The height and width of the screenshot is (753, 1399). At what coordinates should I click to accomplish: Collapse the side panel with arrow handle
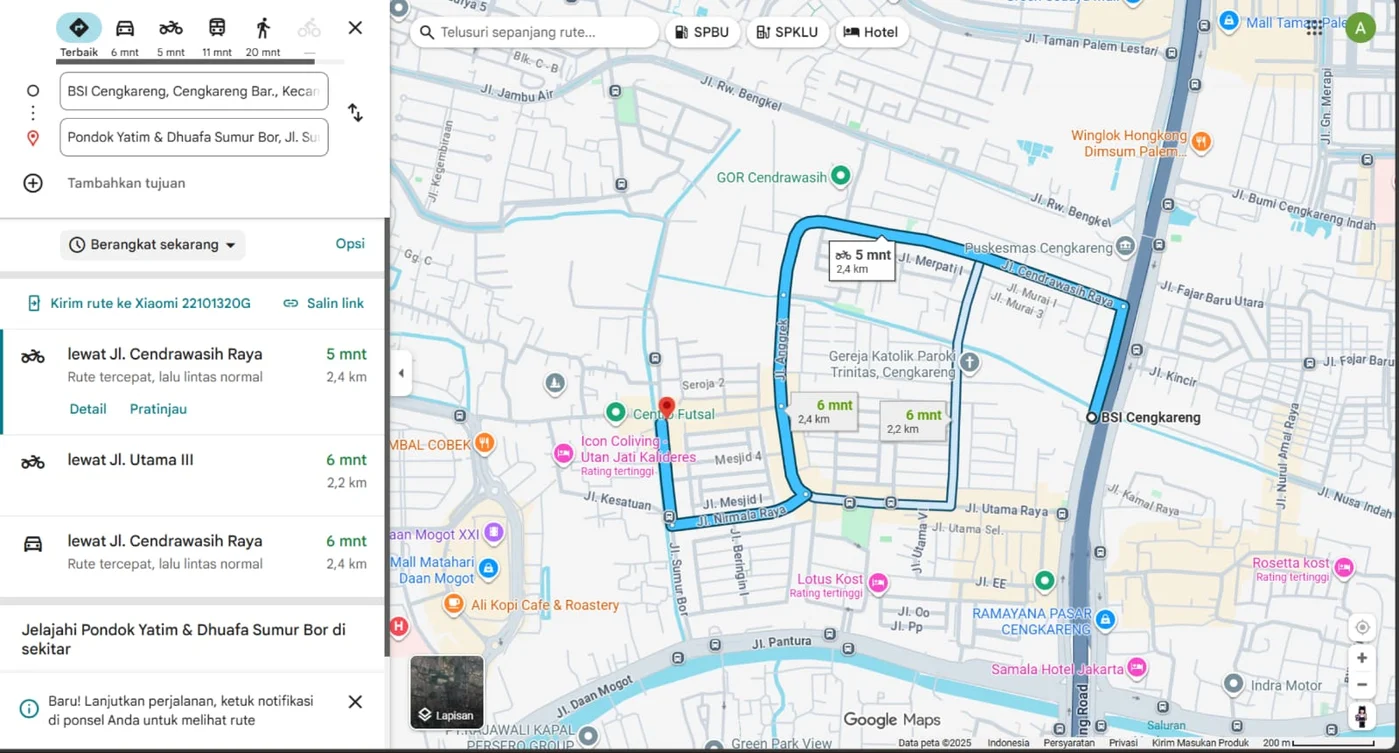[x=401, y=374]
